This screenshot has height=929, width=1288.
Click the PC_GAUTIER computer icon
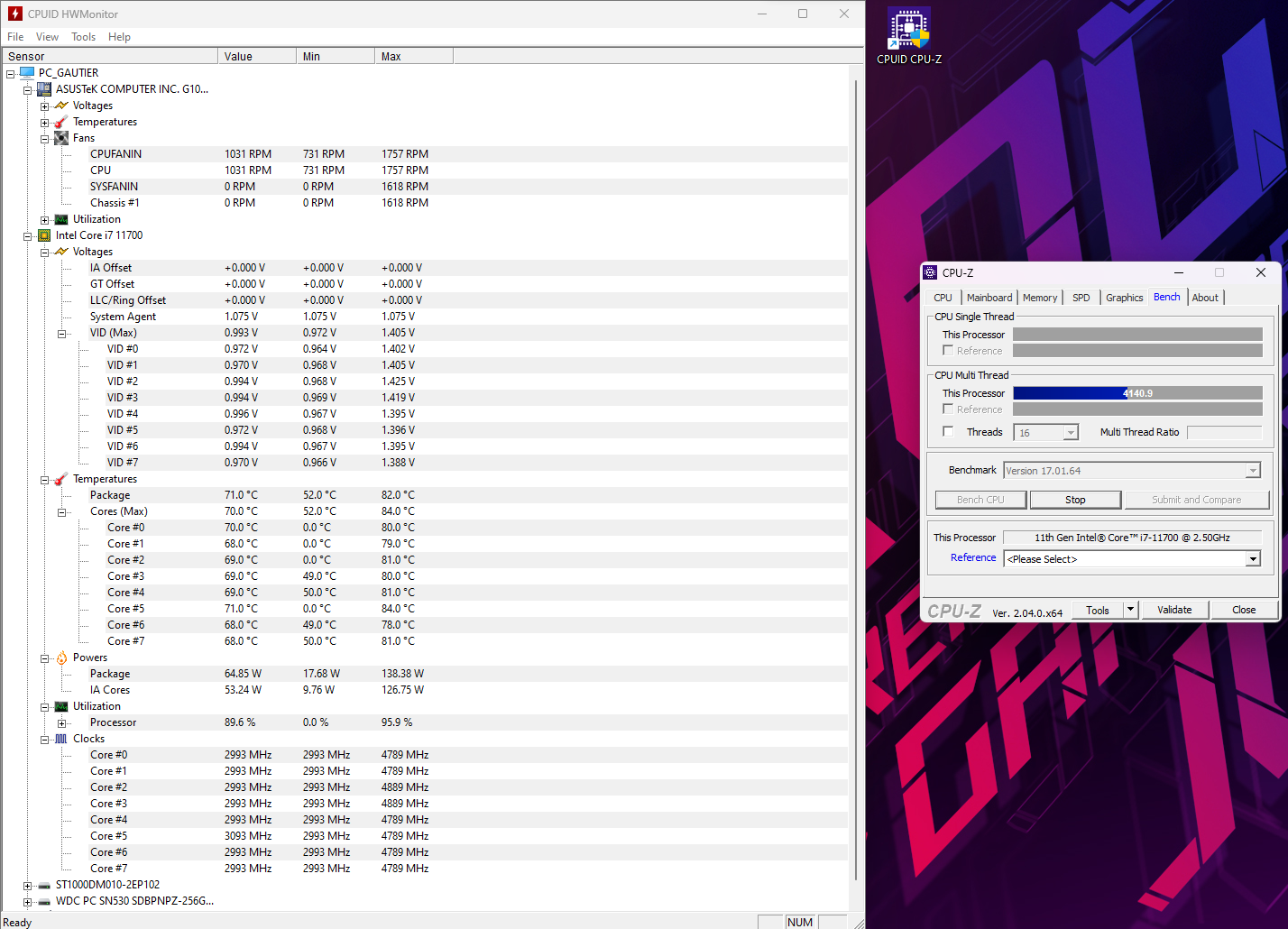pyautogui.click(x=27, y=73)
